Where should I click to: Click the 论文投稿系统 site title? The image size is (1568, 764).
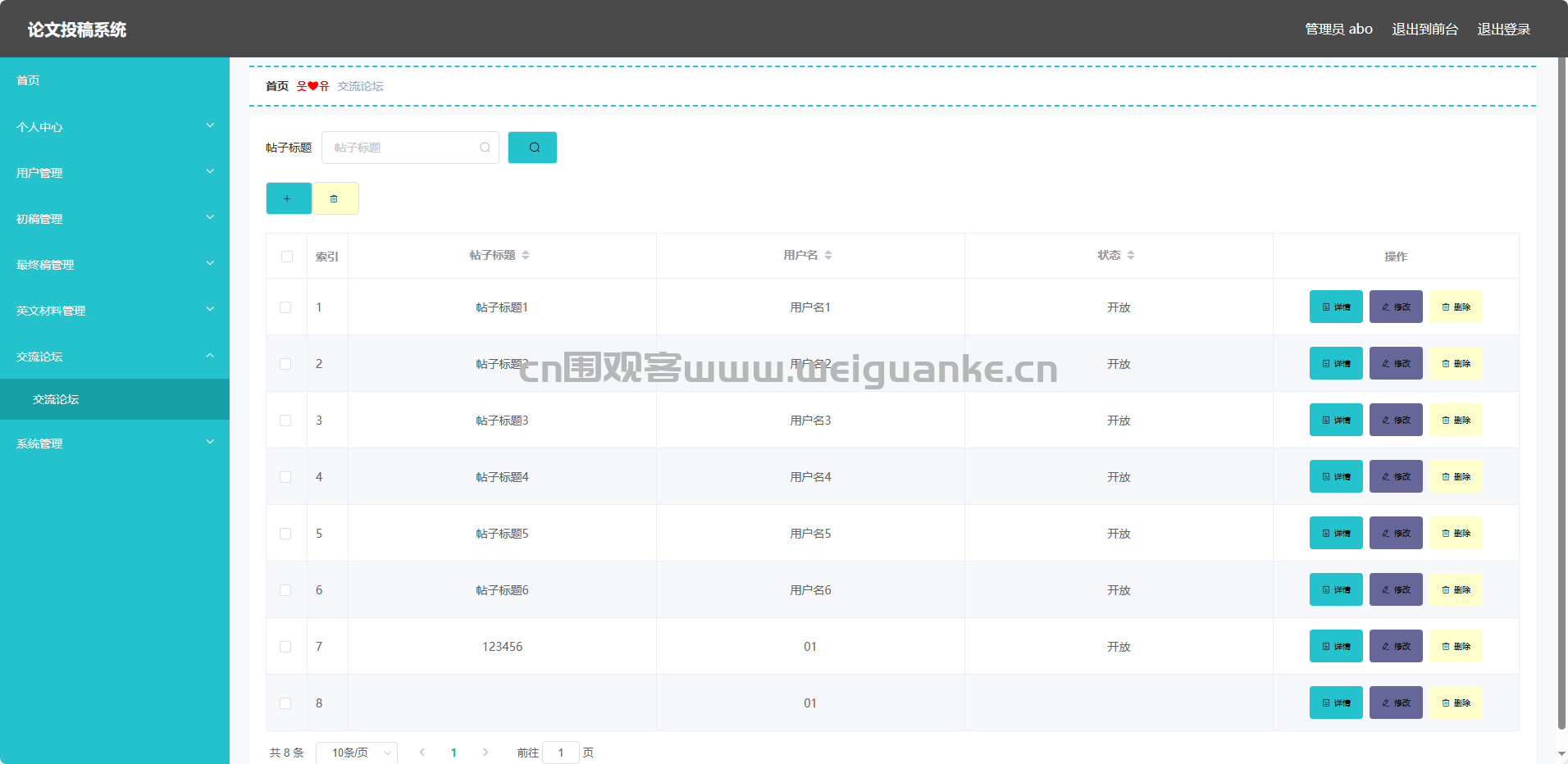click(x=77, y=30)
